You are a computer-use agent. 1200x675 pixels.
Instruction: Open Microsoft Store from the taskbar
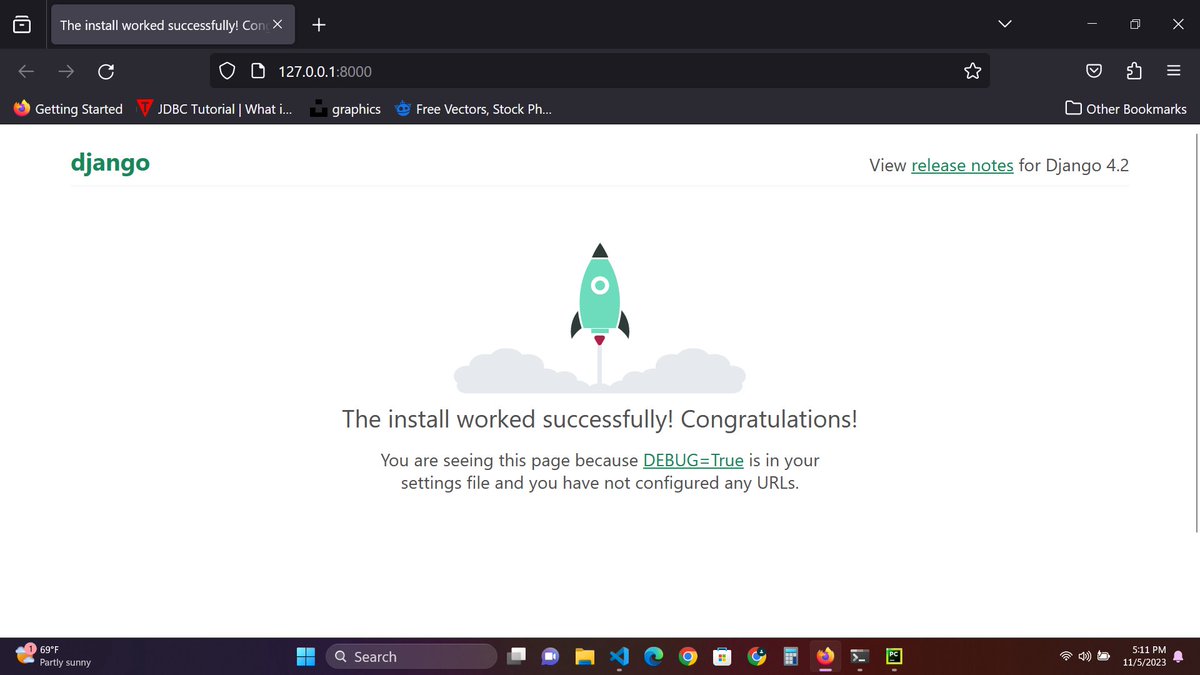(722, 657)
